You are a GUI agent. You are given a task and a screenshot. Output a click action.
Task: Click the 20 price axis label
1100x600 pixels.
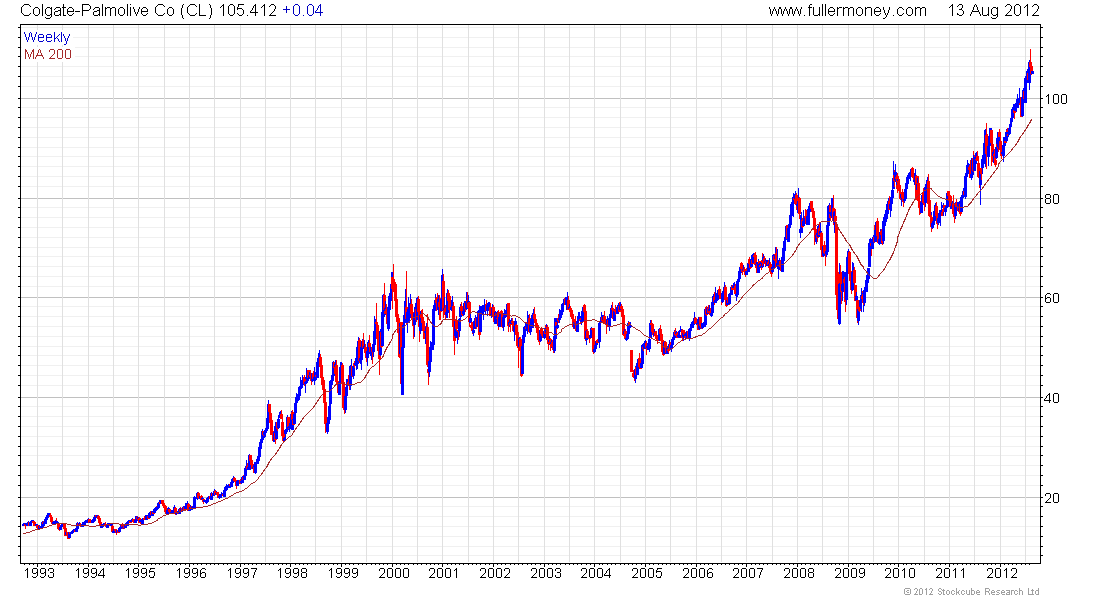tap(1052, 498)
